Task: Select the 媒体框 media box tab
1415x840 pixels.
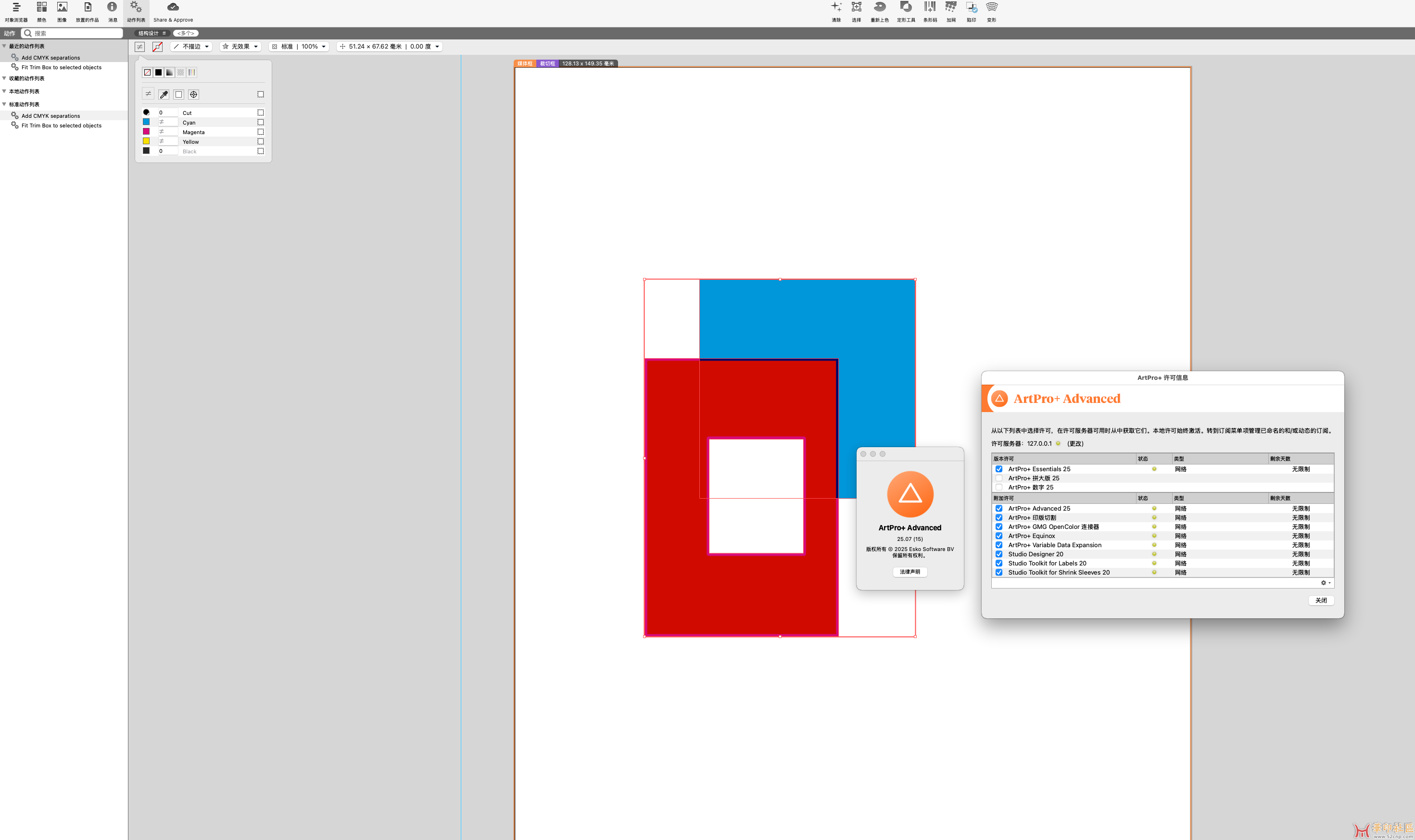Action: (525, 63)
